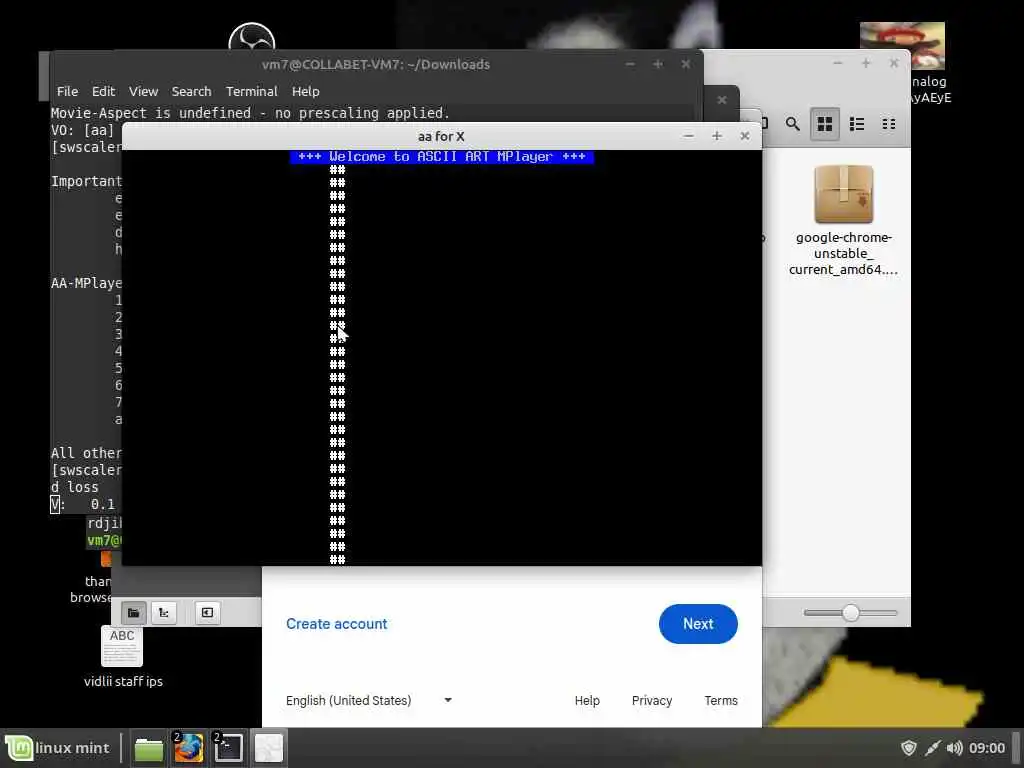Click the Create account link
Screen dimensions: 1024x768
336,624
